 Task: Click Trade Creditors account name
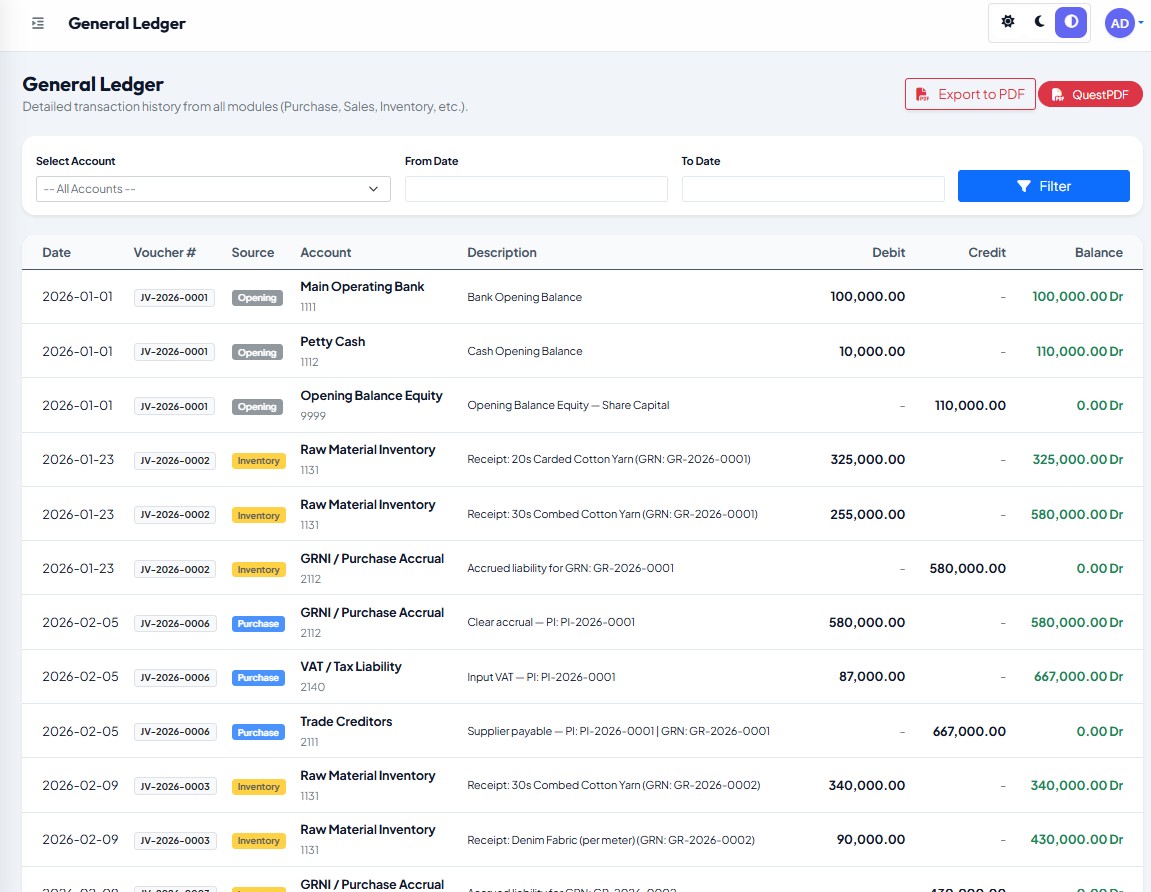pyautogui.click(x=346, y=722)
